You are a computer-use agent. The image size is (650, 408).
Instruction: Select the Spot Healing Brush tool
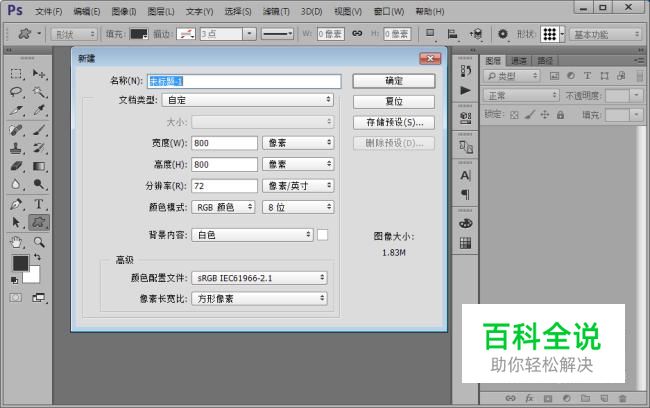click(x=17, y=130)
